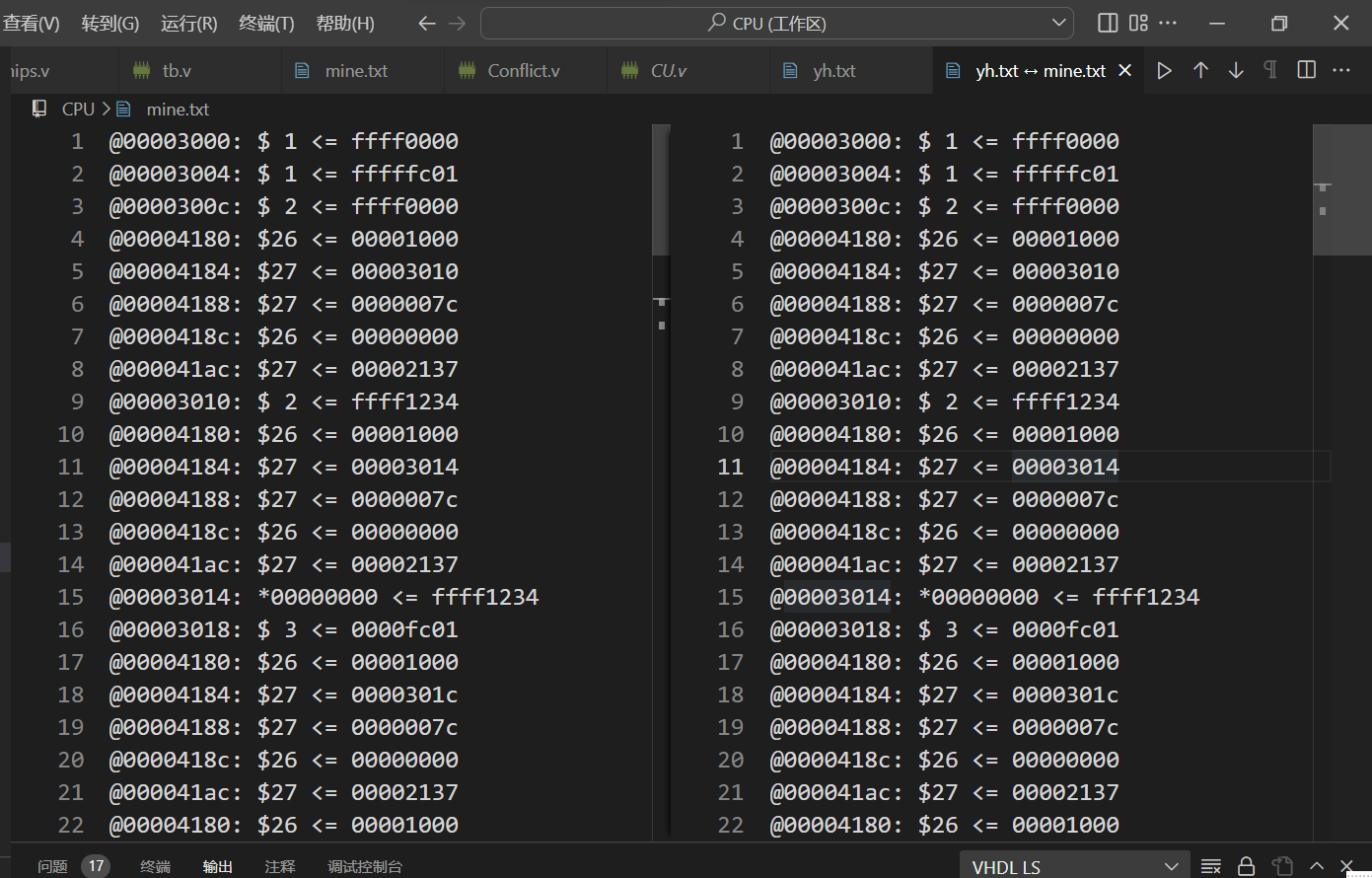Open more editor actions ellipsis menu
Screen dimensions: 1372x878
1341,70
